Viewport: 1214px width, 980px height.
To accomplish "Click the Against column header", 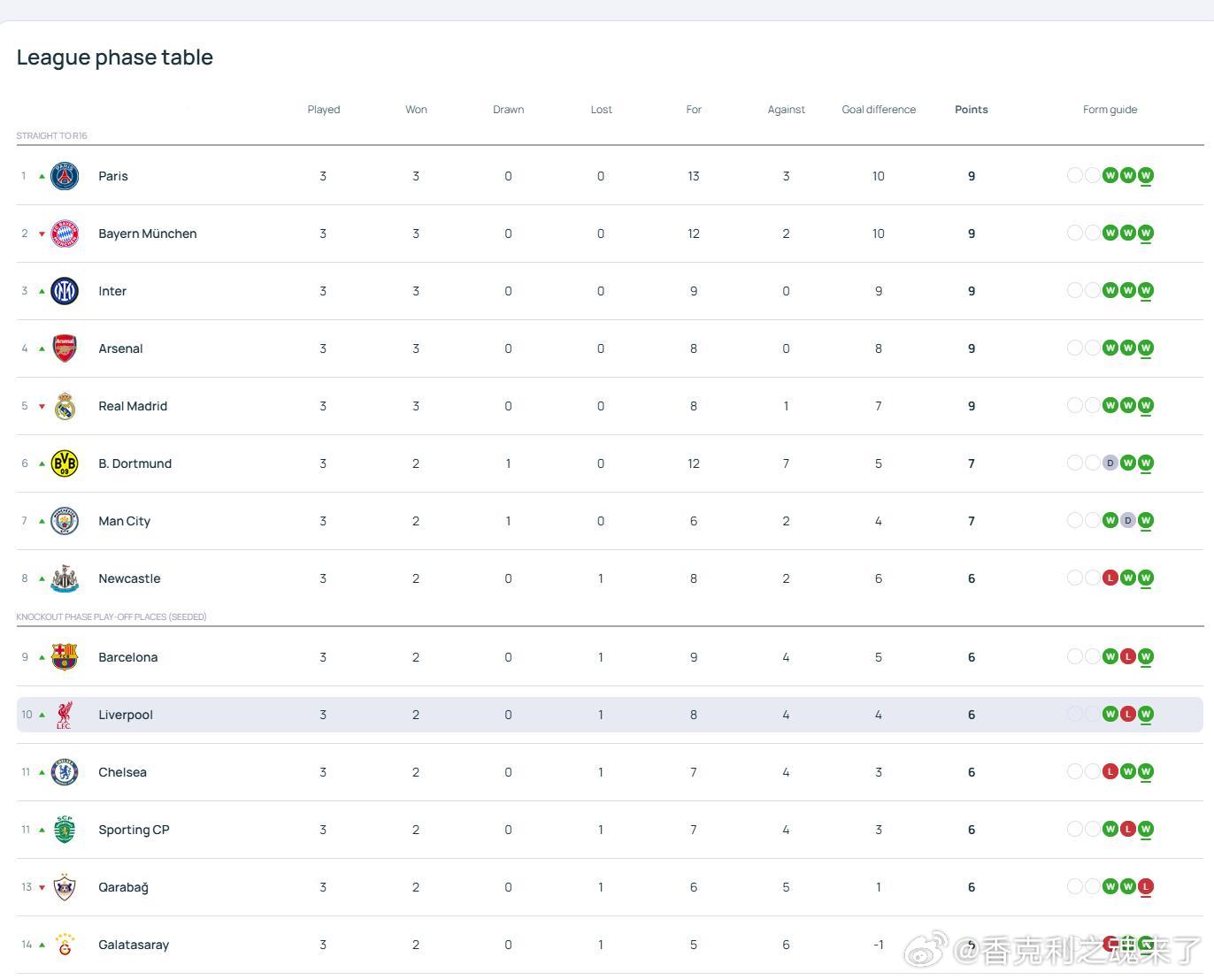I will pos(787,110).
